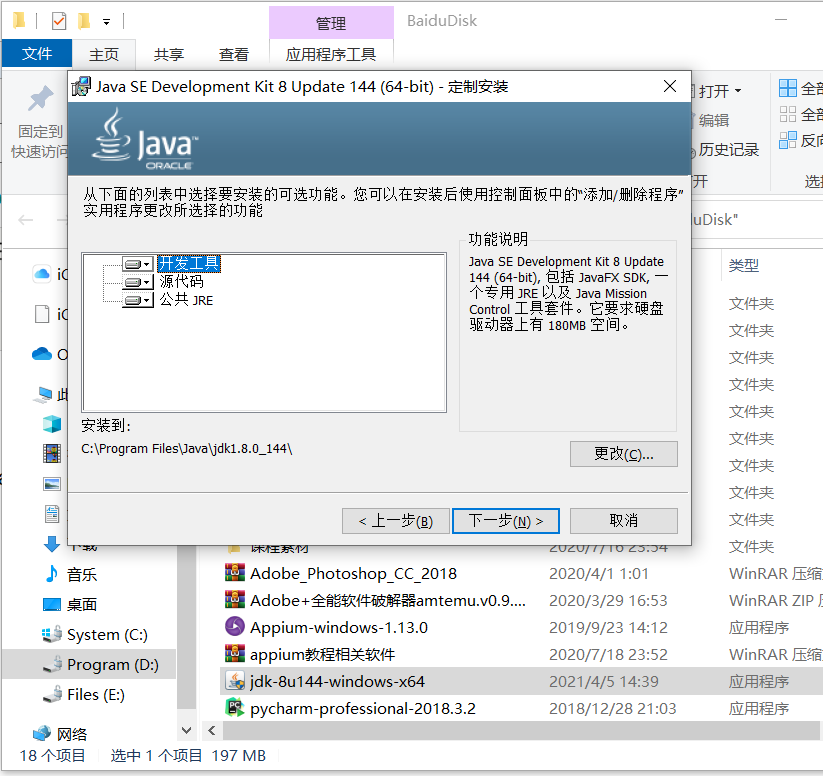This screenshot has width=823, height=776.
Task: Open the 文件 tab in Explorer
Action: 37,54
